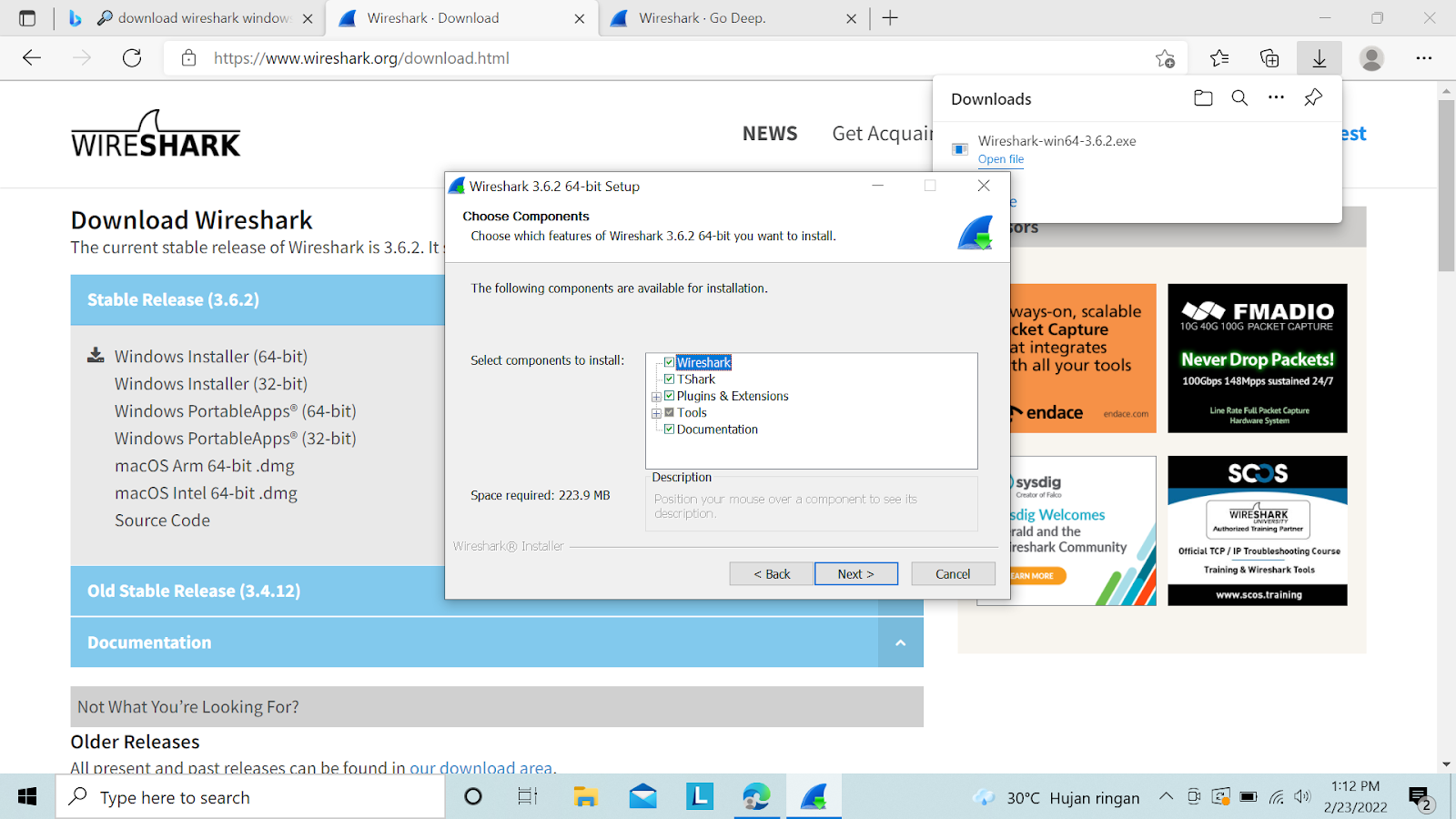Viewport: 1456px width, 819px height.
Task: Click the address bar URL
Action: click(361, 58)
